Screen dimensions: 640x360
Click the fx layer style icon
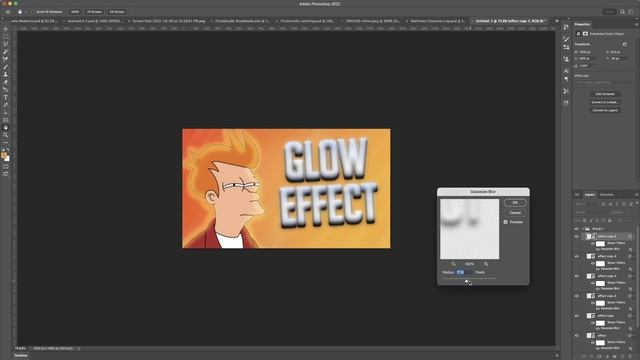pyautogui.click(x=591, y=356)
